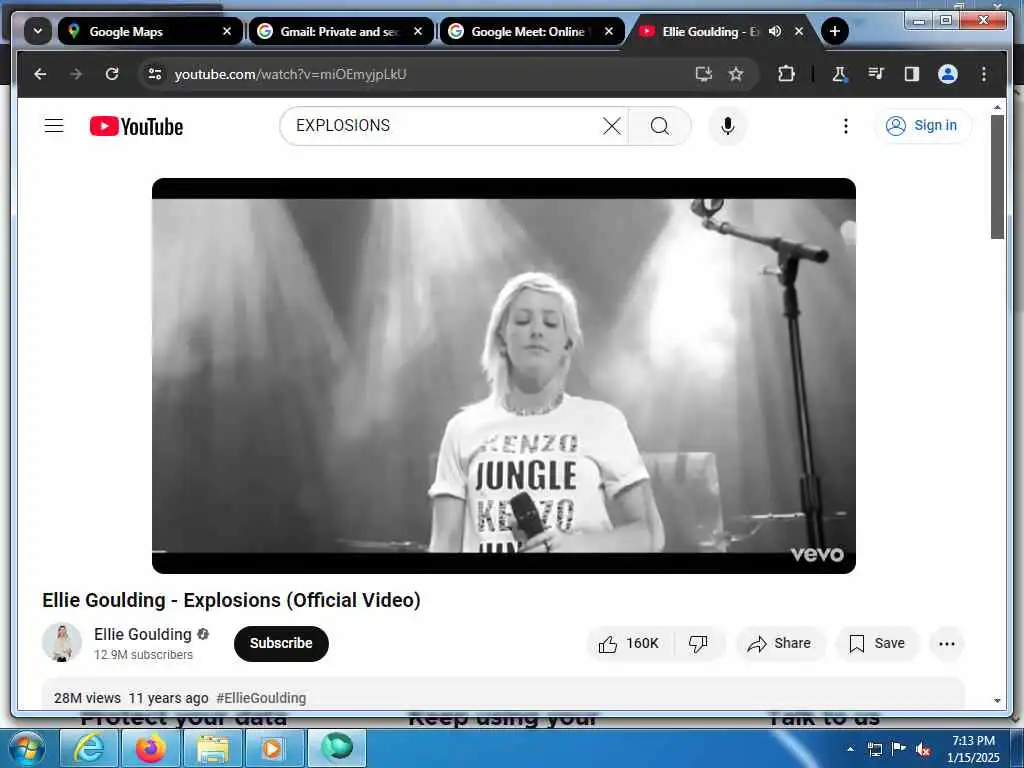
Task: Open the Chrome profile avatar
Action: (x=948, y=74)
